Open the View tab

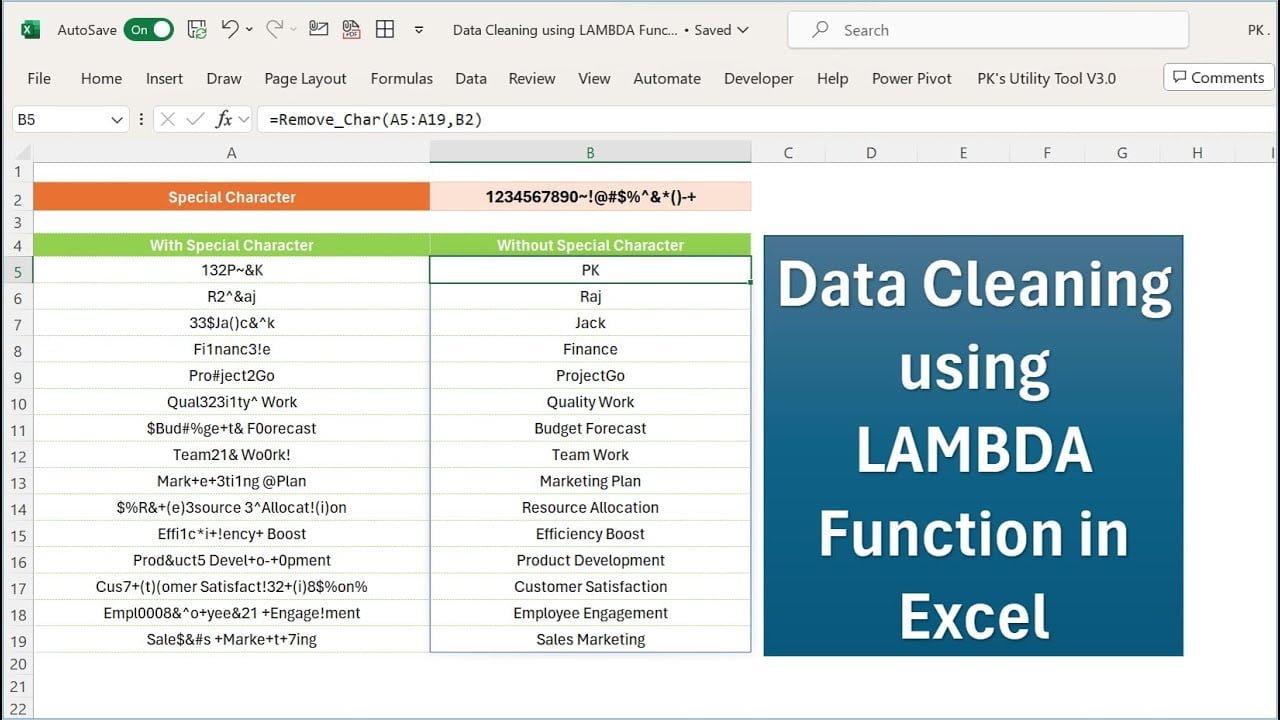pos(594,78)
